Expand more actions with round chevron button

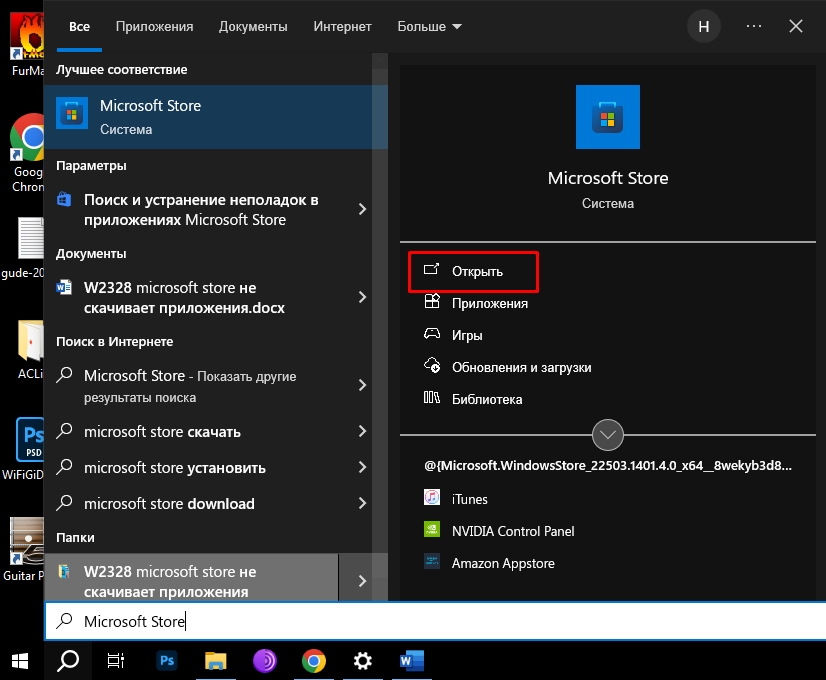pyautogui.click(x=607, y=435)
